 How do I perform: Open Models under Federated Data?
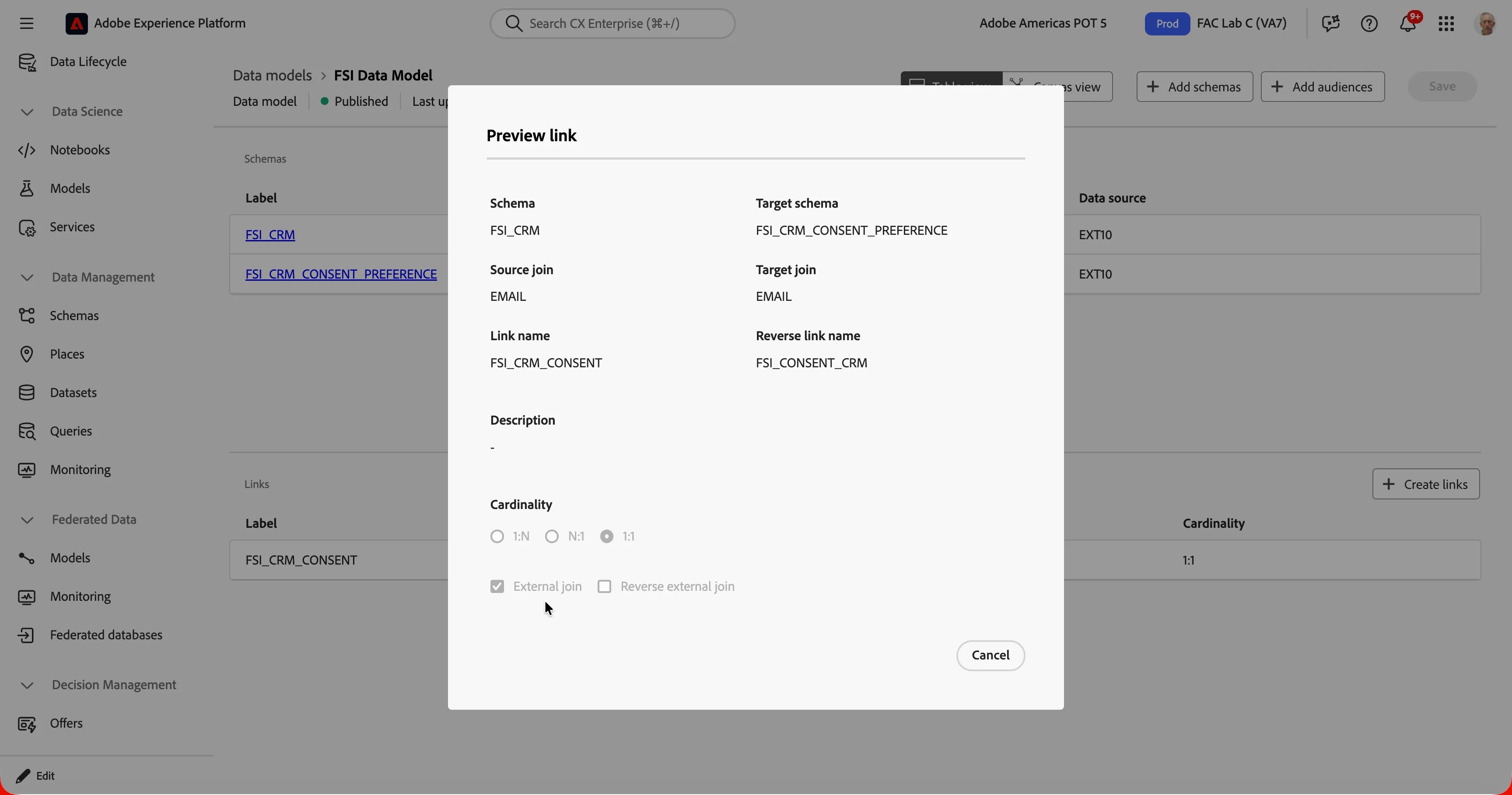[x=70, y=558]
